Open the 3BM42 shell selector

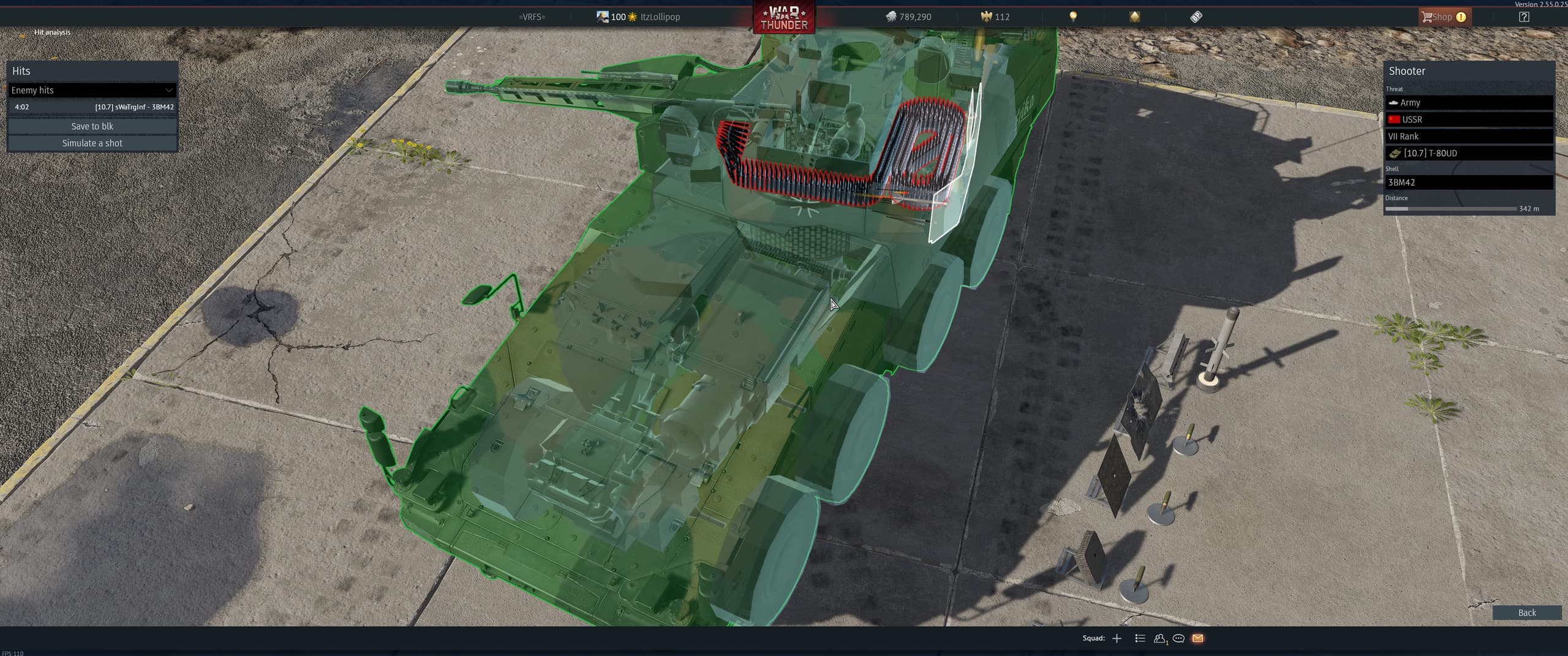[x=1469, y=183]
